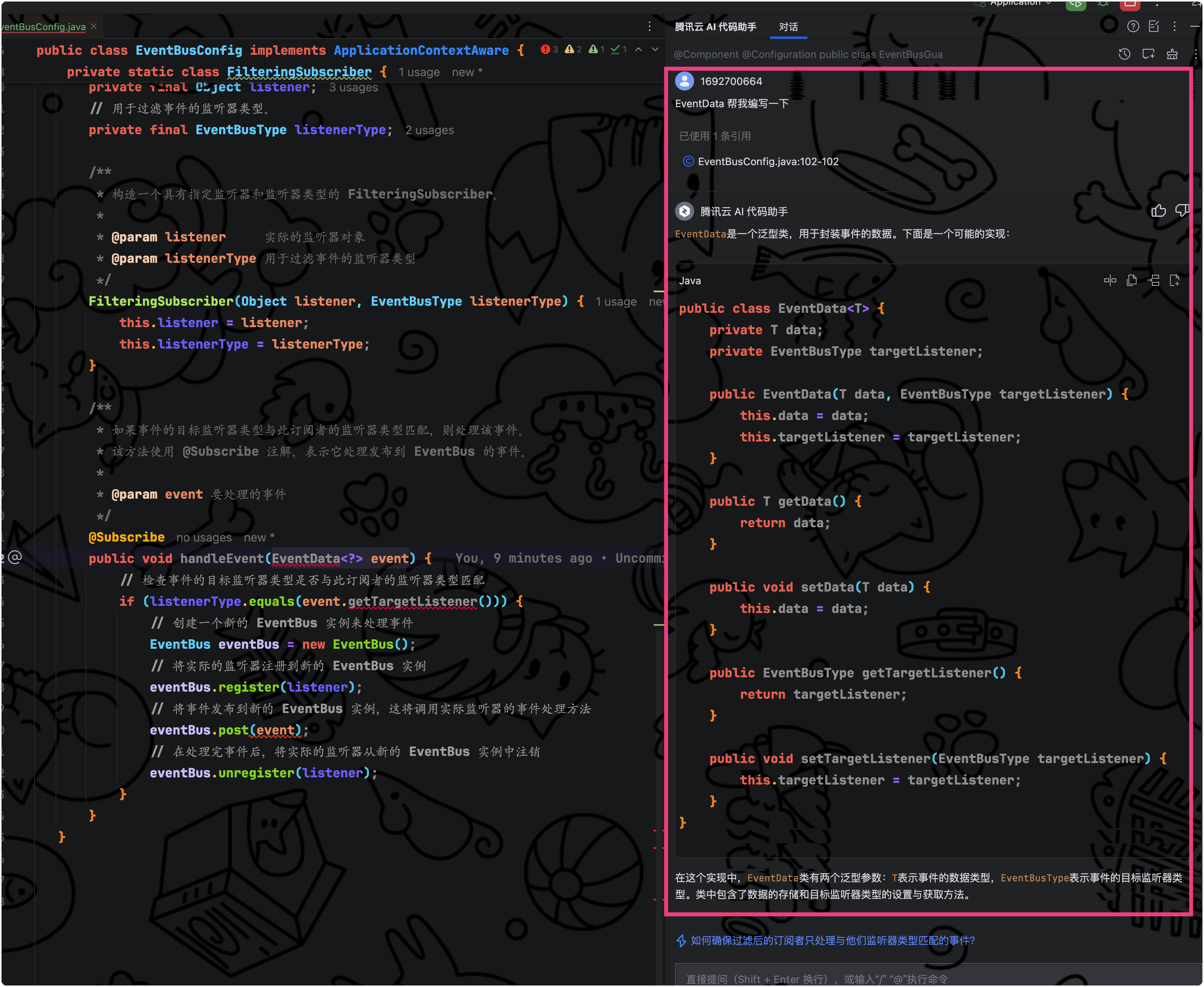Click 已使用 1 条引用 references label
Image resolution: width=1204 pixels, height=987 pixels.
(x=715, y=136)
